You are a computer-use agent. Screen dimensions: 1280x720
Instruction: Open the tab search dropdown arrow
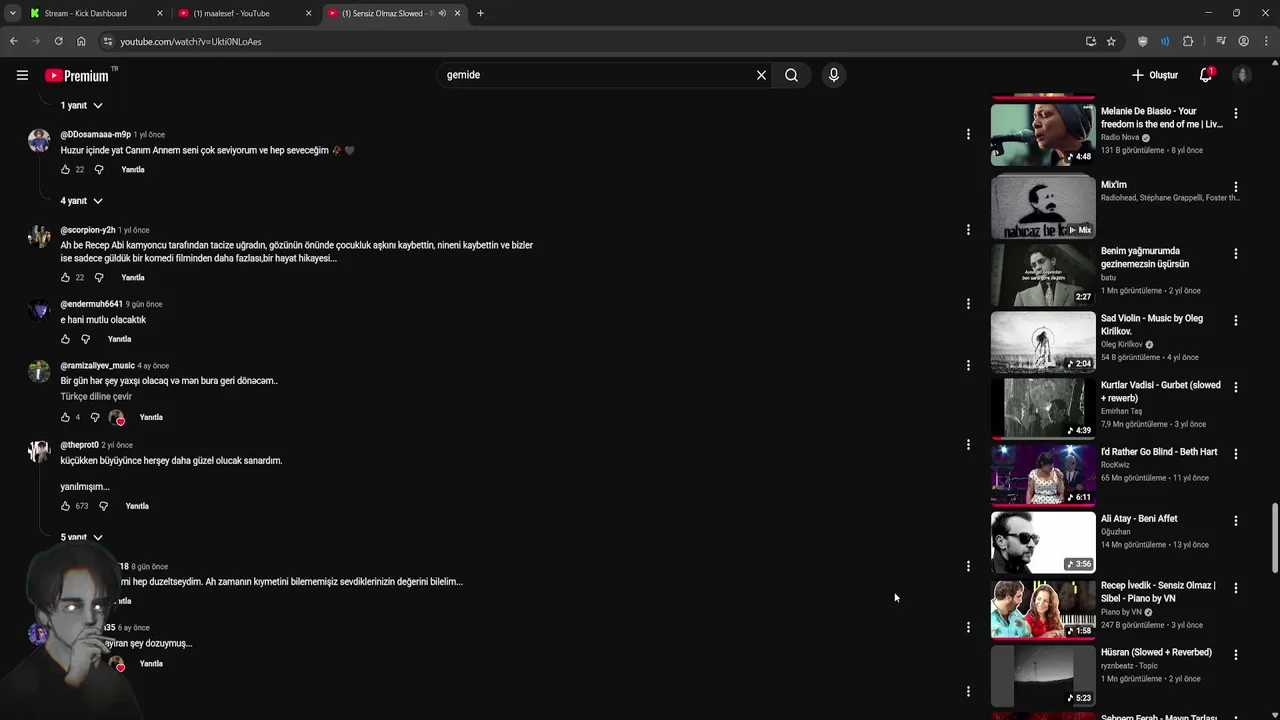point(13,13)
